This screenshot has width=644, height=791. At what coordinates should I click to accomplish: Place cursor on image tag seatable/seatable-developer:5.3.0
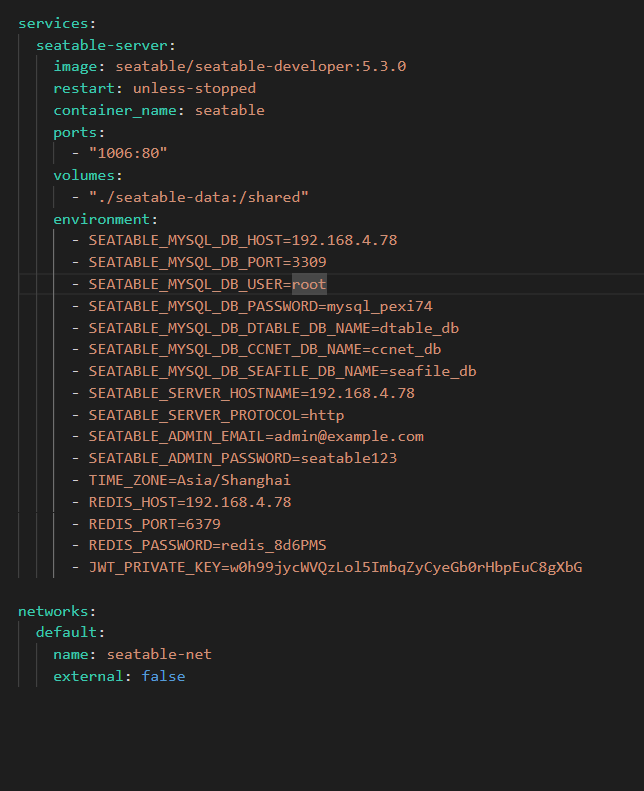260,67
